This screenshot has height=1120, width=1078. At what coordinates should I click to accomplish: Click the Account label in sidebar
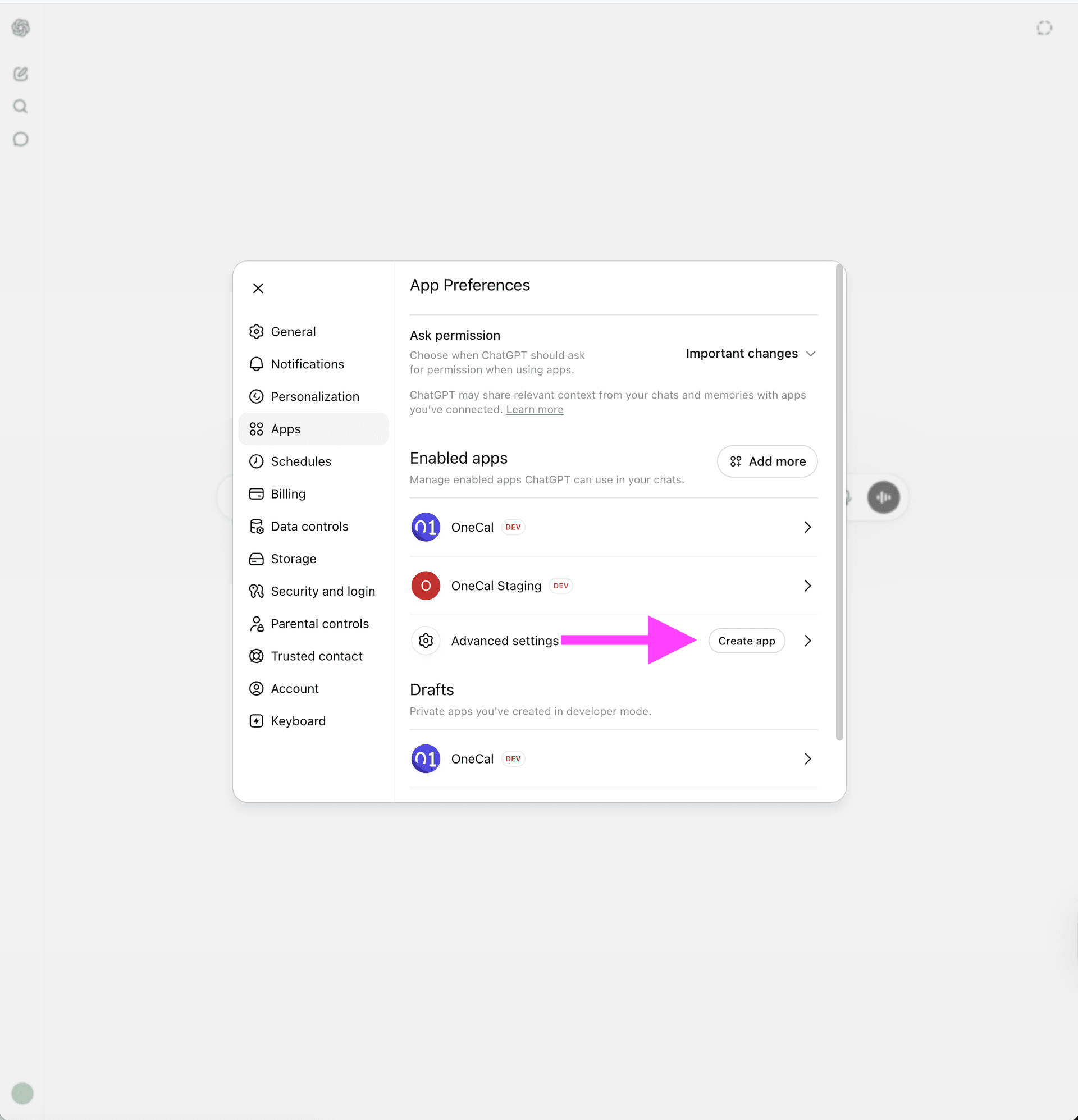[x=294, y=689]
